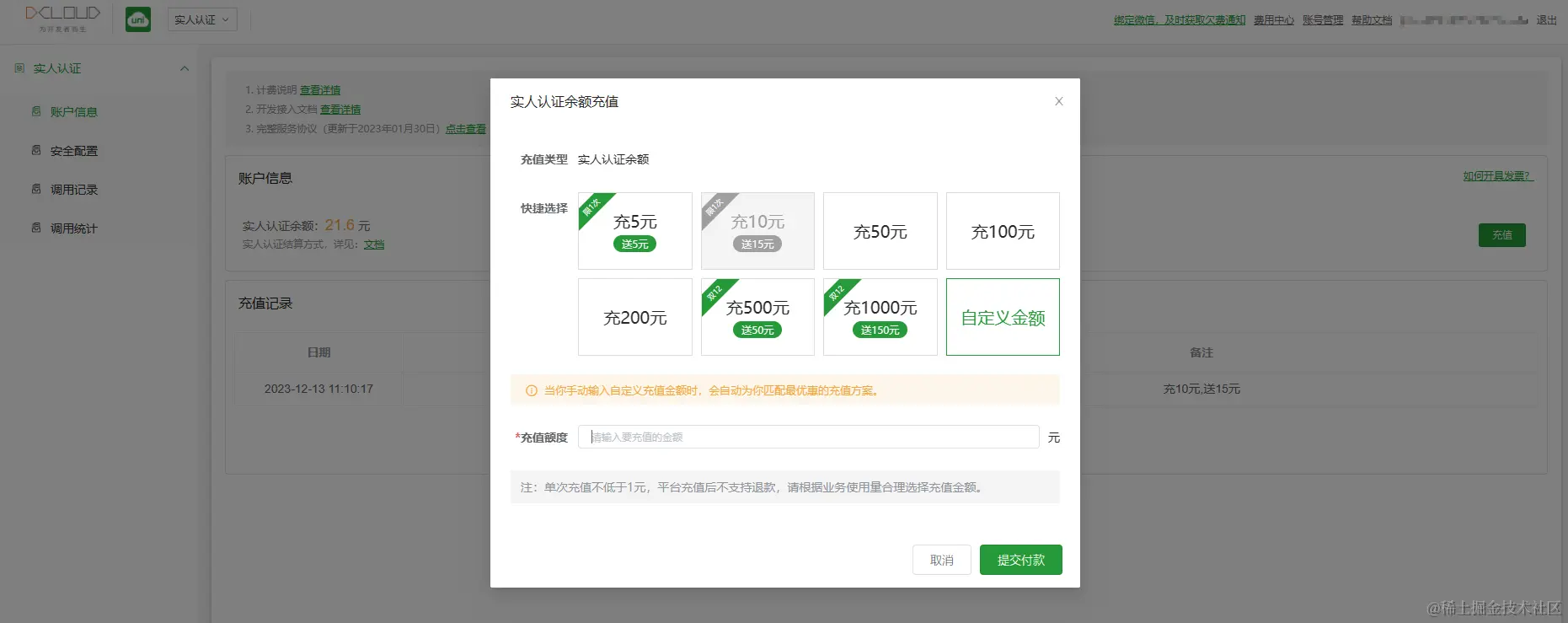The image size is (1568, 623).
Task: Click the 备注 column header
Action: 1201,352
